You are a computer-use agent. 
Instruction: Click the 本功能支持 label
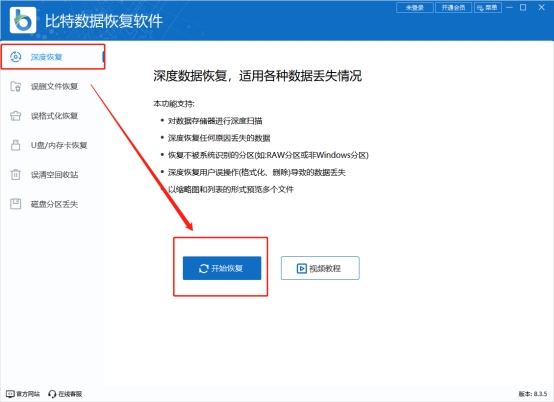(x=174, y=104)
